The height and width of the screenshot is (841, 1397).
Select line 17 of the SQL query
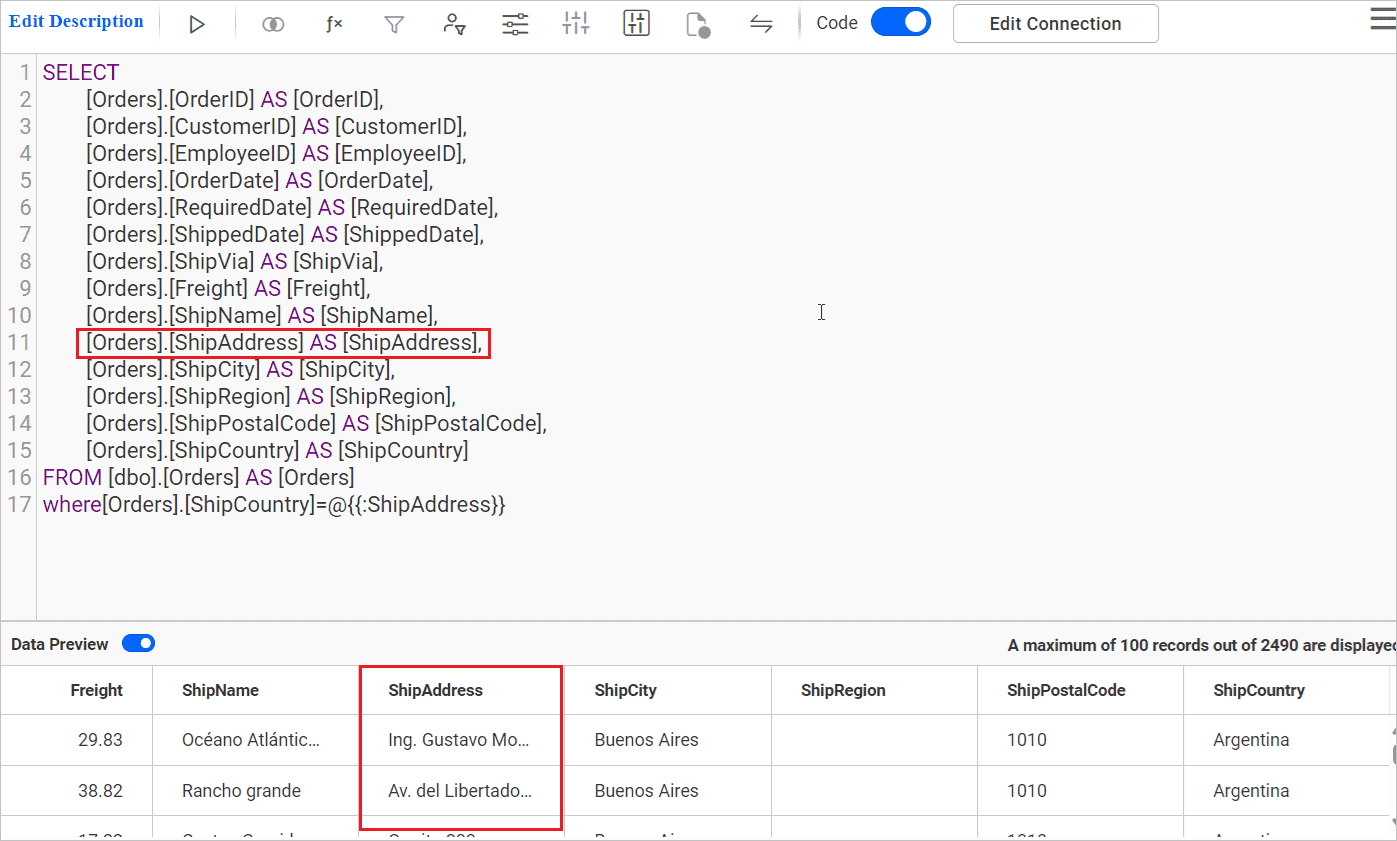274,504
